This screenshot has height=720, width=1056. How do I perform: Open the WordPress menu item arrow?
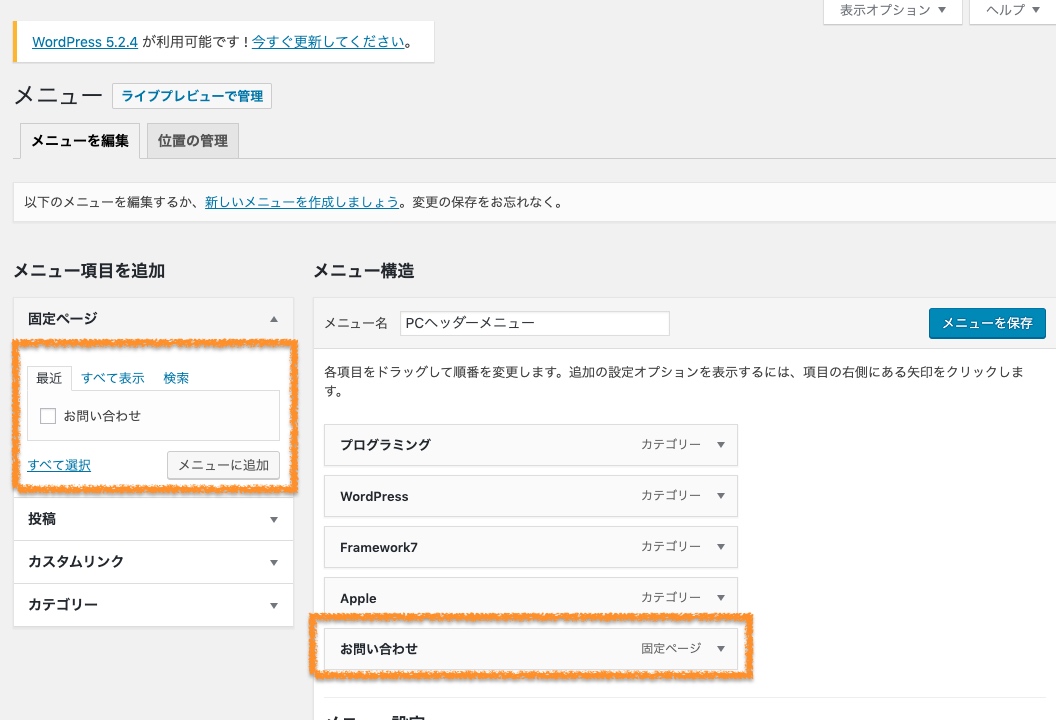(x=720, y=496)
